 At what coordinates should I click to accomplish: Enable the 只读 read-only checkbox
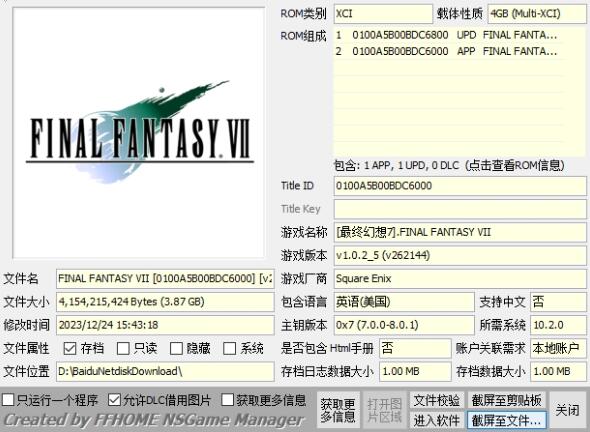[123, 348]
